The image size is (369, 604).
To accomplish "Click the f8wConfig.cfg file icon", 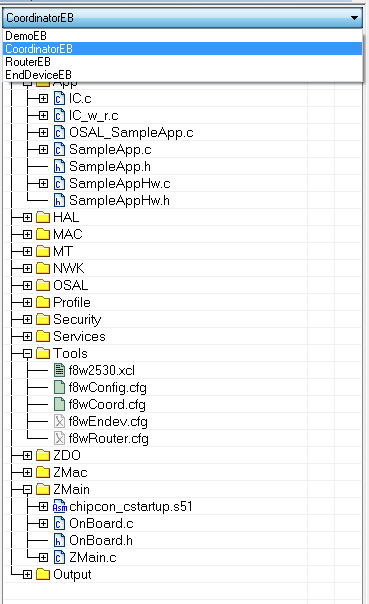I will (59, 387).
